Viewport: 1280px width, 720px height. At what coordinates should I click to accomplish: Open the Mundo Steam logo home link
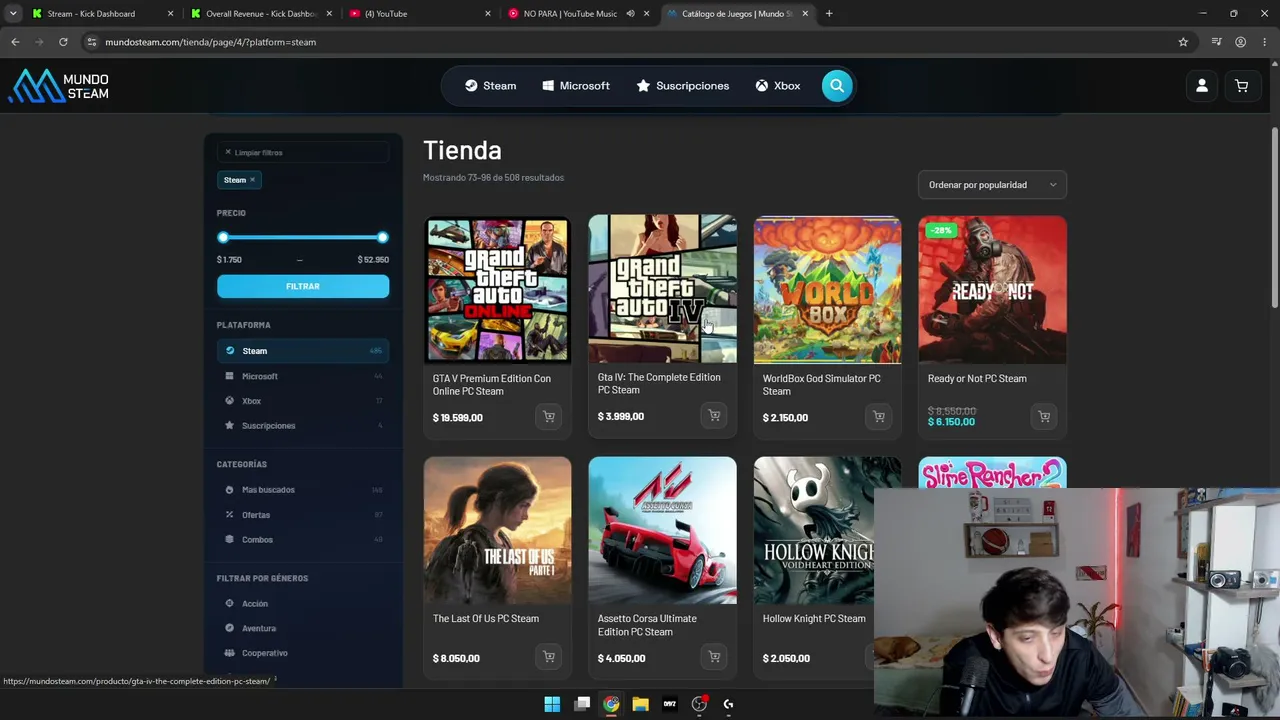point(59,86)
